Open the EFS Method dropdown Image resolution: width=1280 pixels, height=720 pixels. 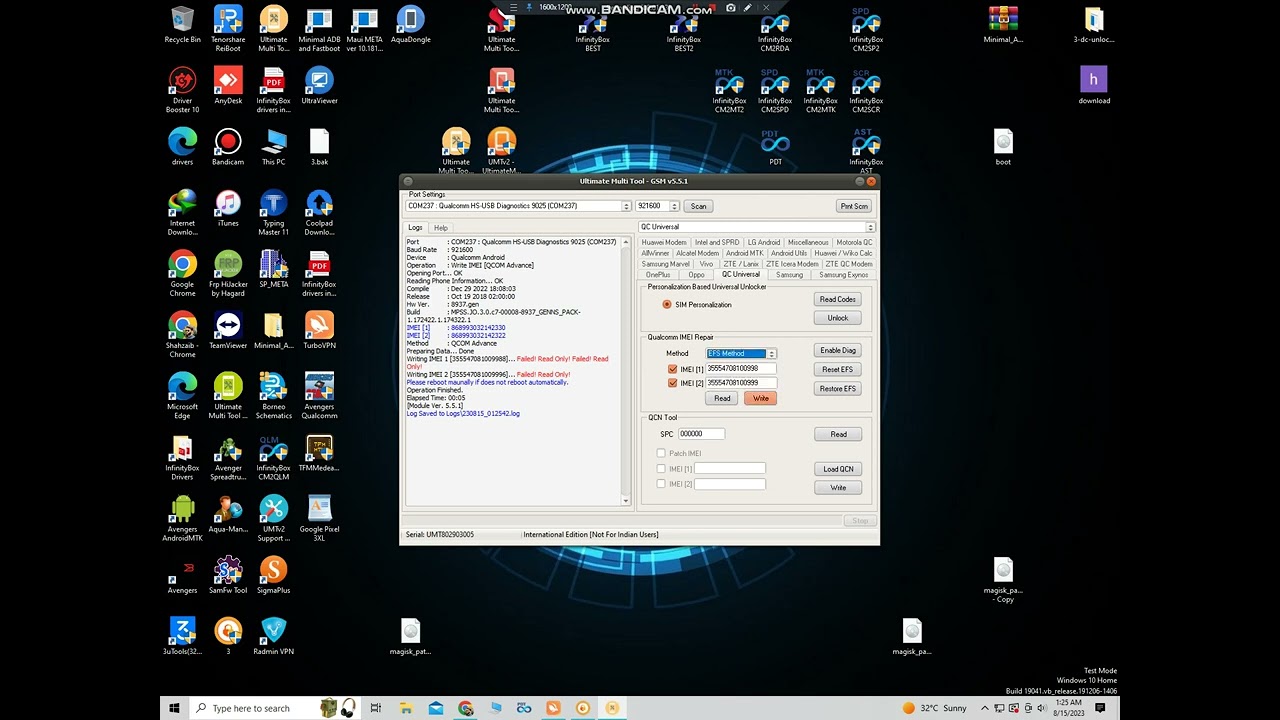click(771, 354)
